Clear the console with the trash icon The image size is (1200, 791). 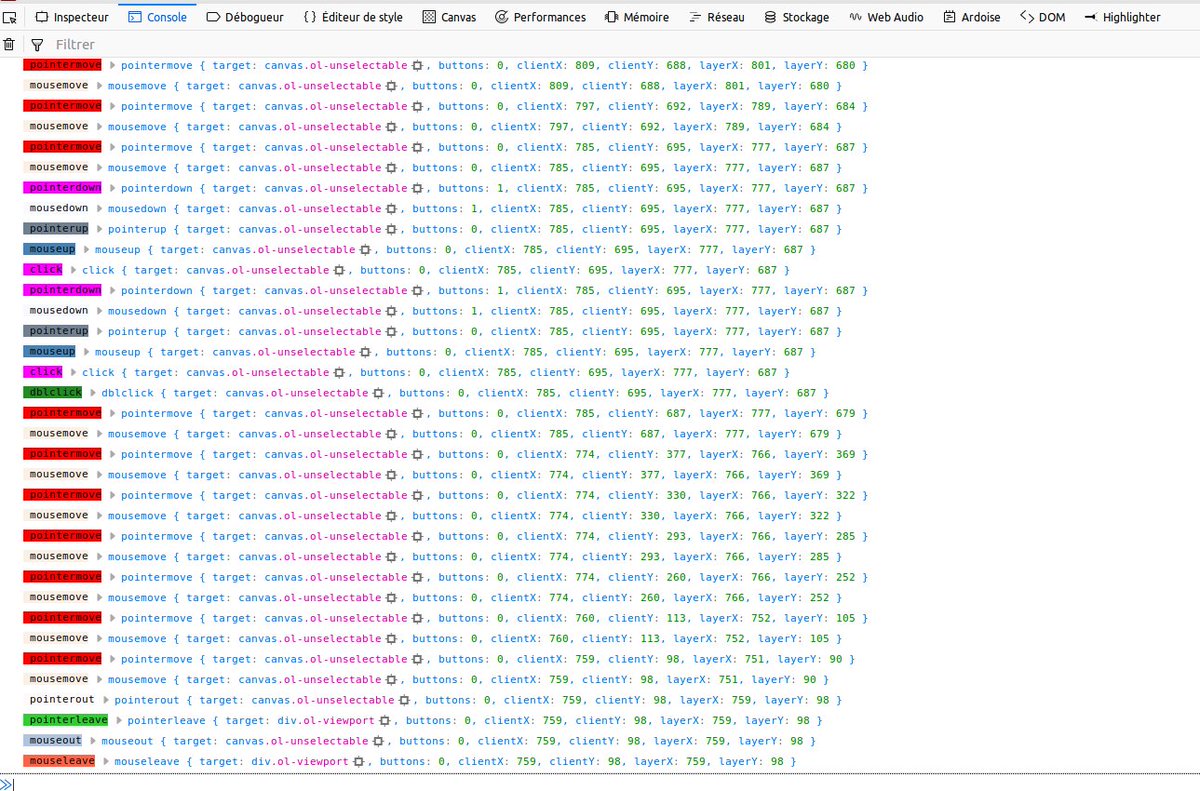(9, 45)
